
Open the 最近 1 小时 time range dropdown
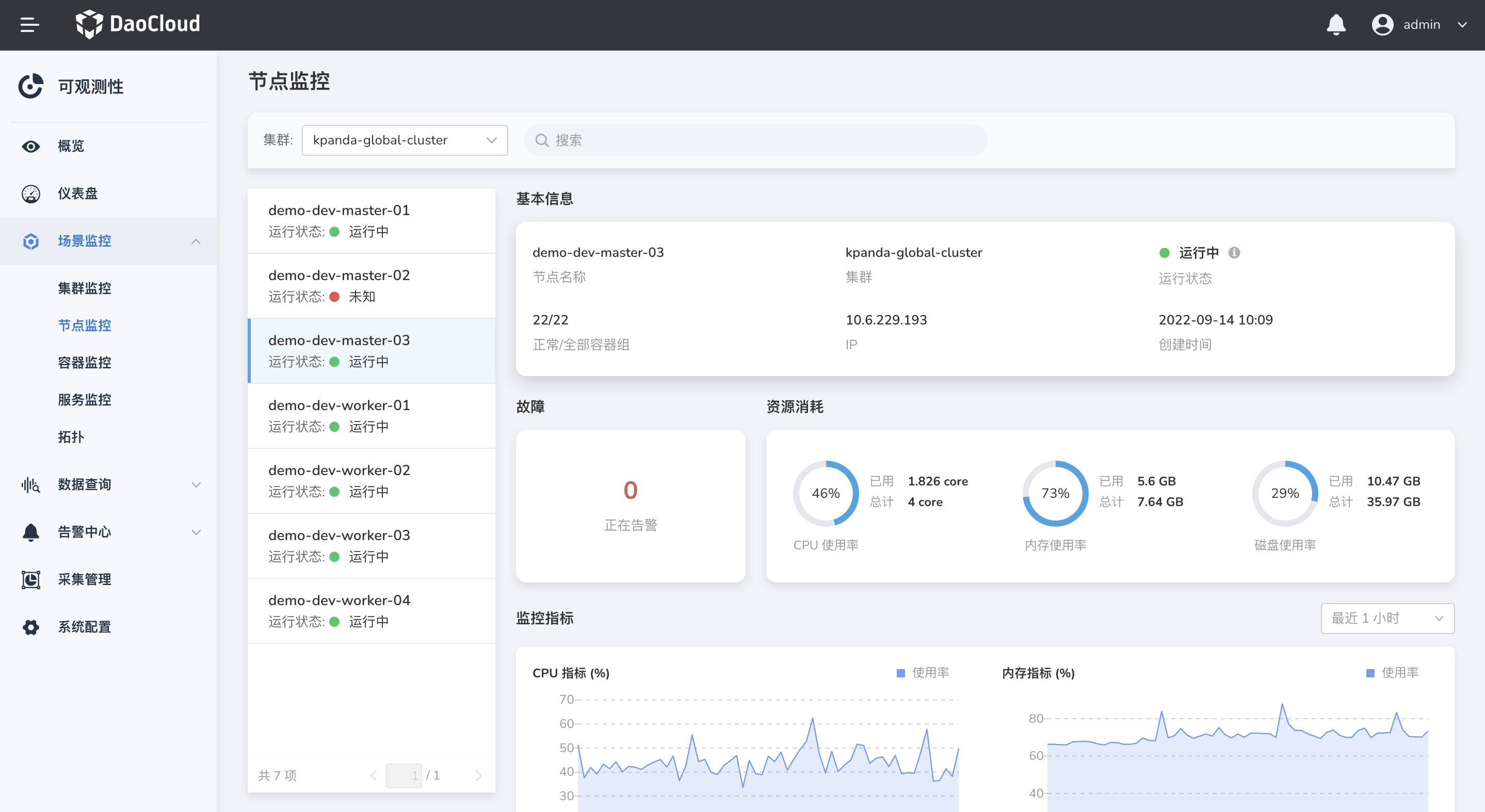[x=1387, y=619]
